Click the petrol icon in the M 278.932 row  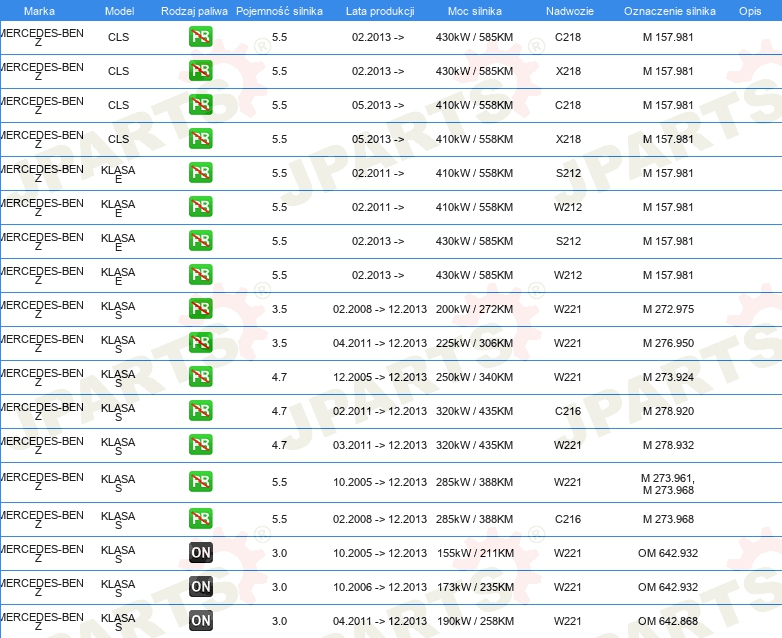(x=200, y=444)
